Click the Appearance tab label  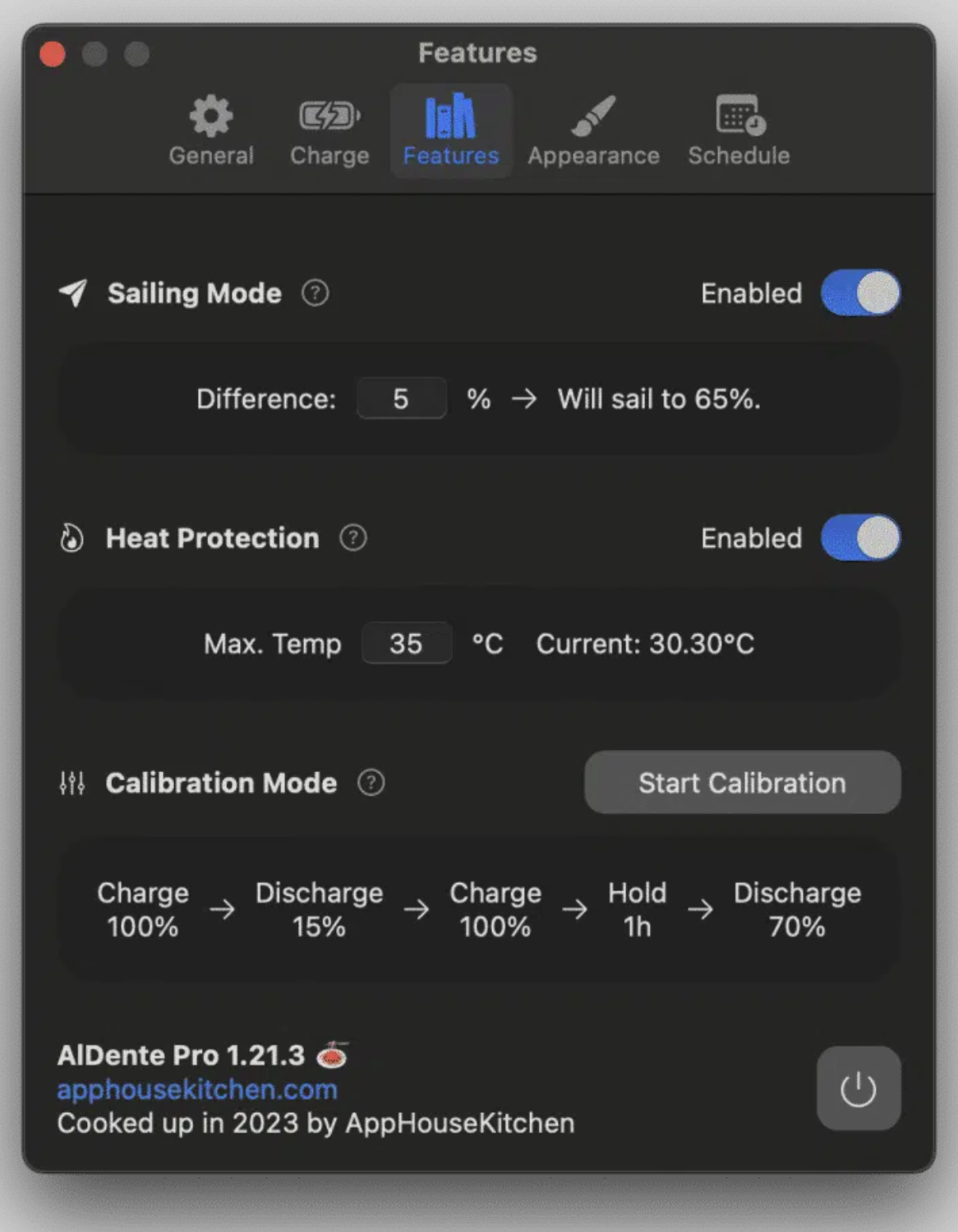[x=593, y=155]
